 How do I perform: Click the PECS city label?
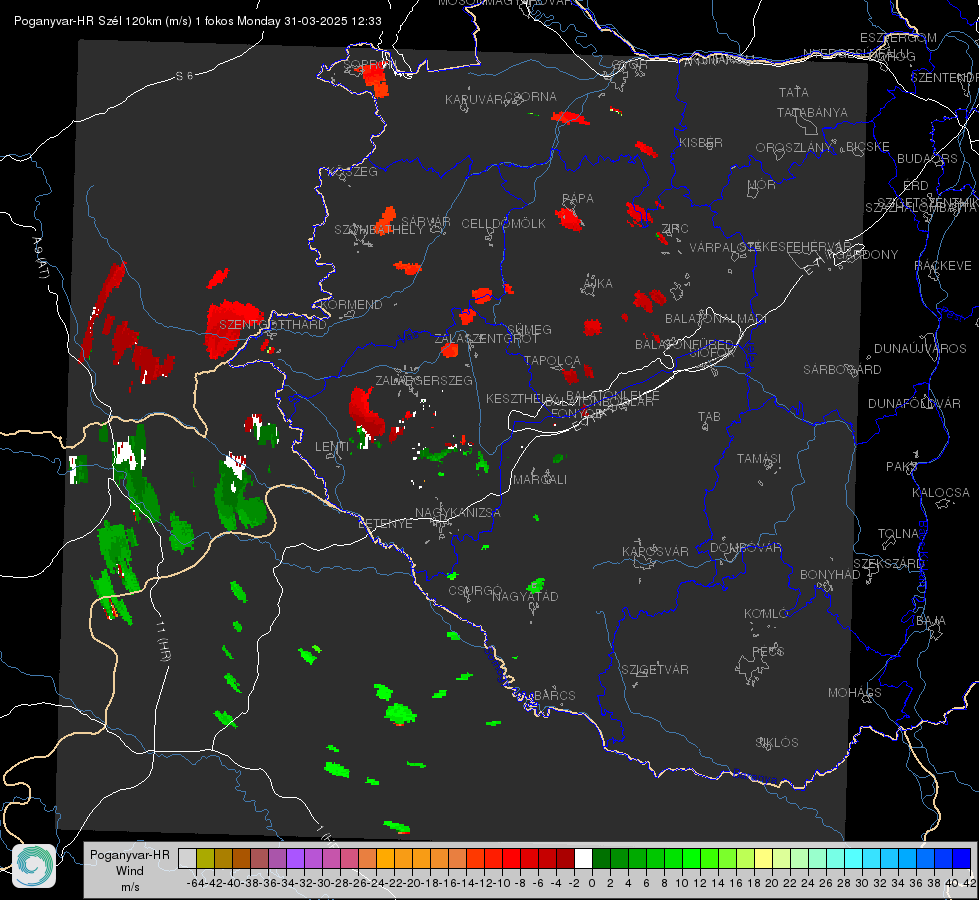(767, 651)
